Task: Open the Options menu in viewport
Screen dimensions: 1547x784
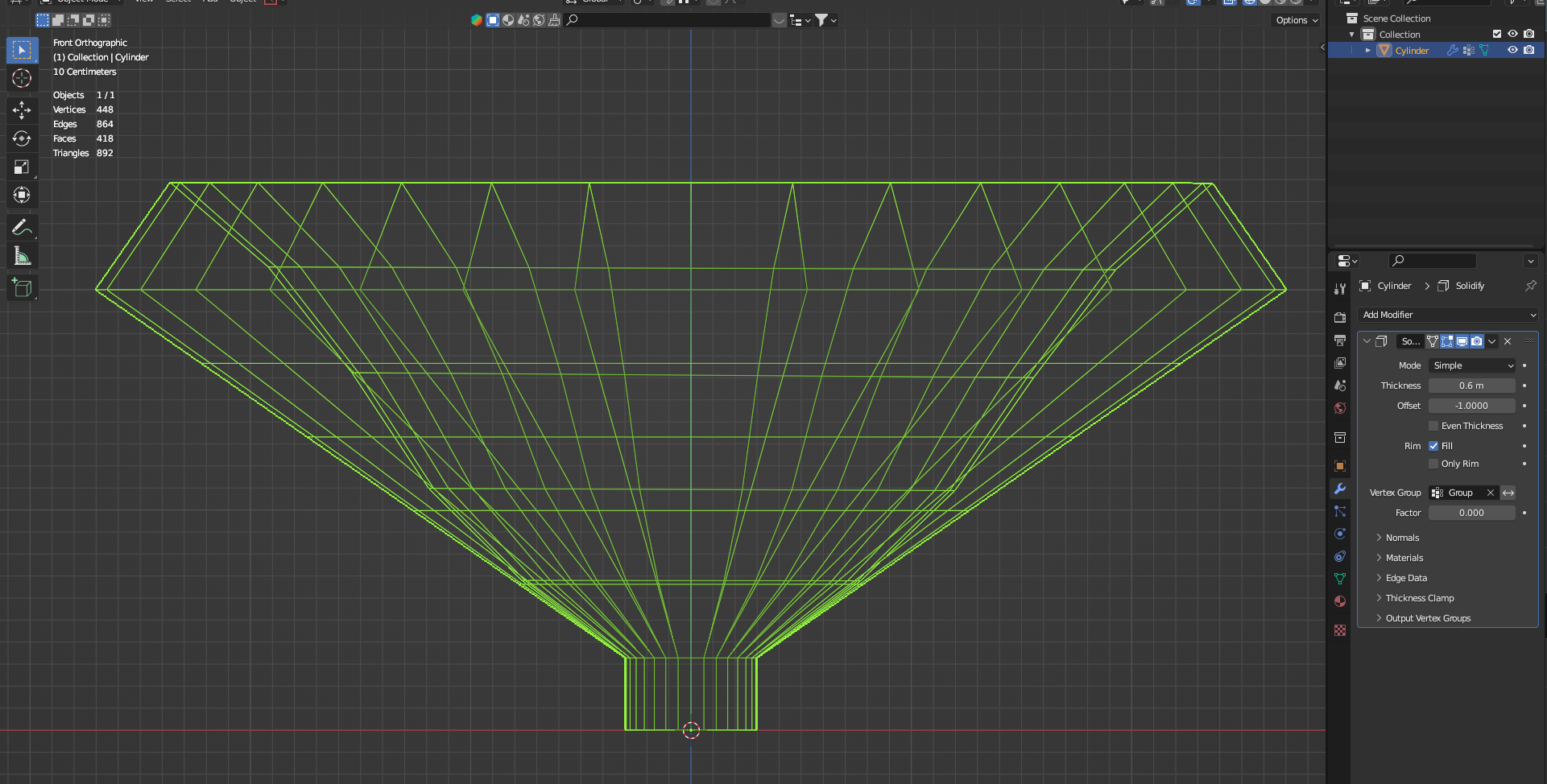Action: point(1297,20)
